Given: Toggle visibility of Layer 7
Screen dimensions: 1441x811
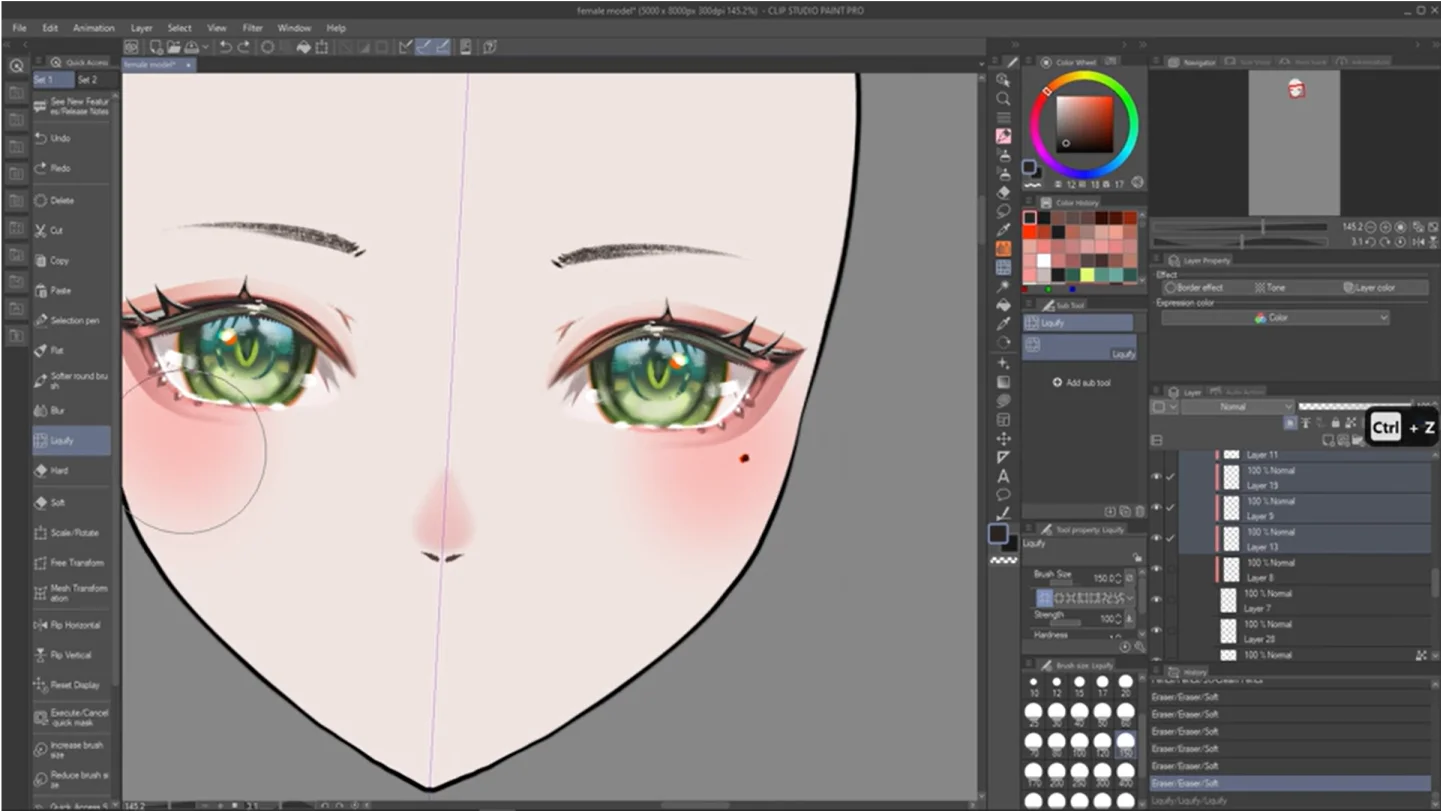Looking at the screenshot, I should 1156,600.
